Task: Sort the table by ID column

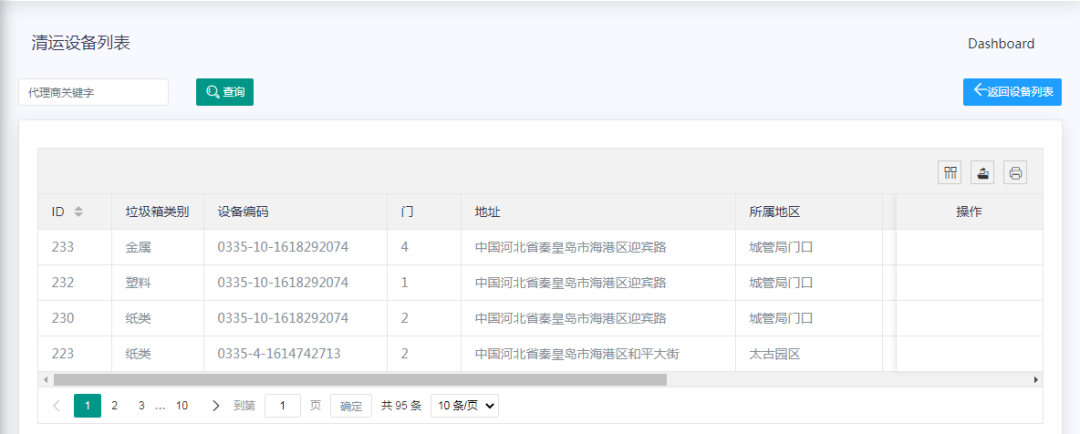Action: (x=78, y=212)
